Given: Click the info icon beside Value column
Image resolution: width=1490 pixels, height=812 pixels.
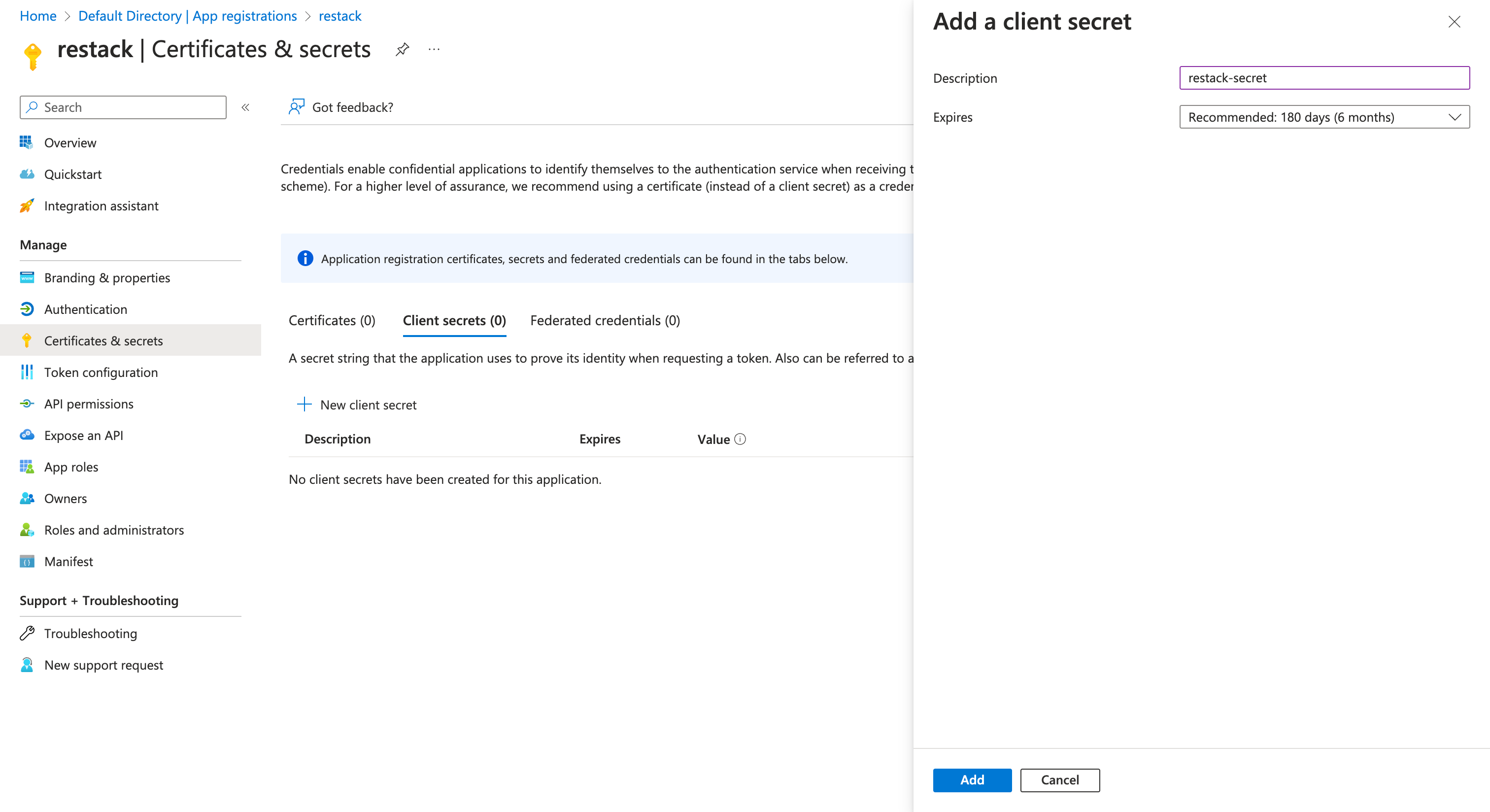Looking at the screenshot, I should [742, 440].
